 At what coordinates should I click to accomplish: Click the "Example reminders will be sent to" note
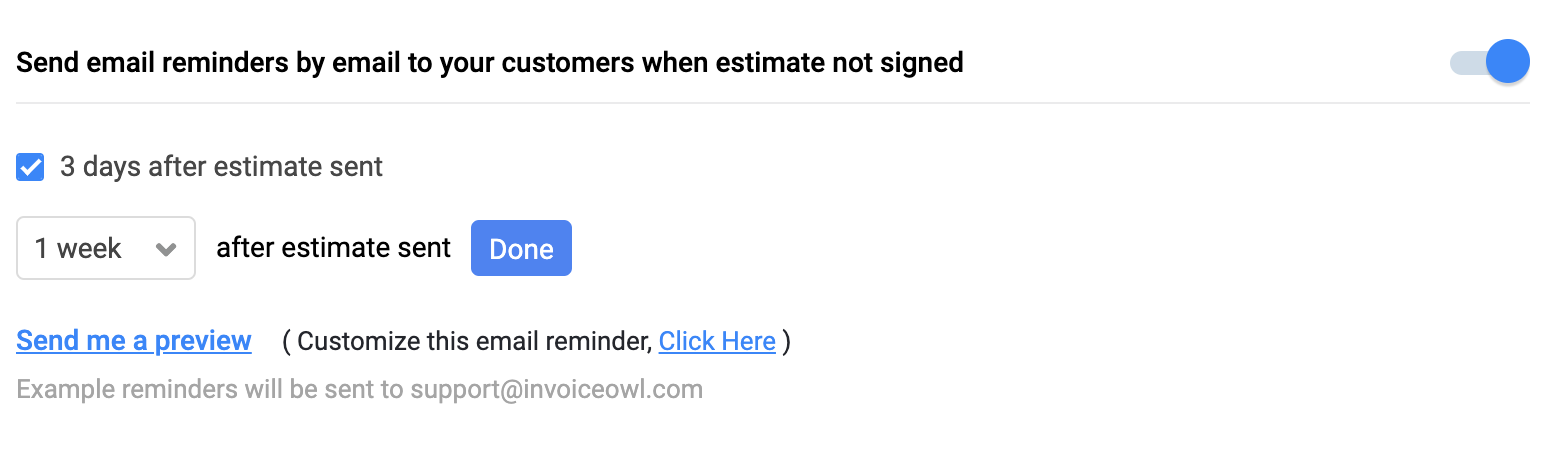click(210, 389)
